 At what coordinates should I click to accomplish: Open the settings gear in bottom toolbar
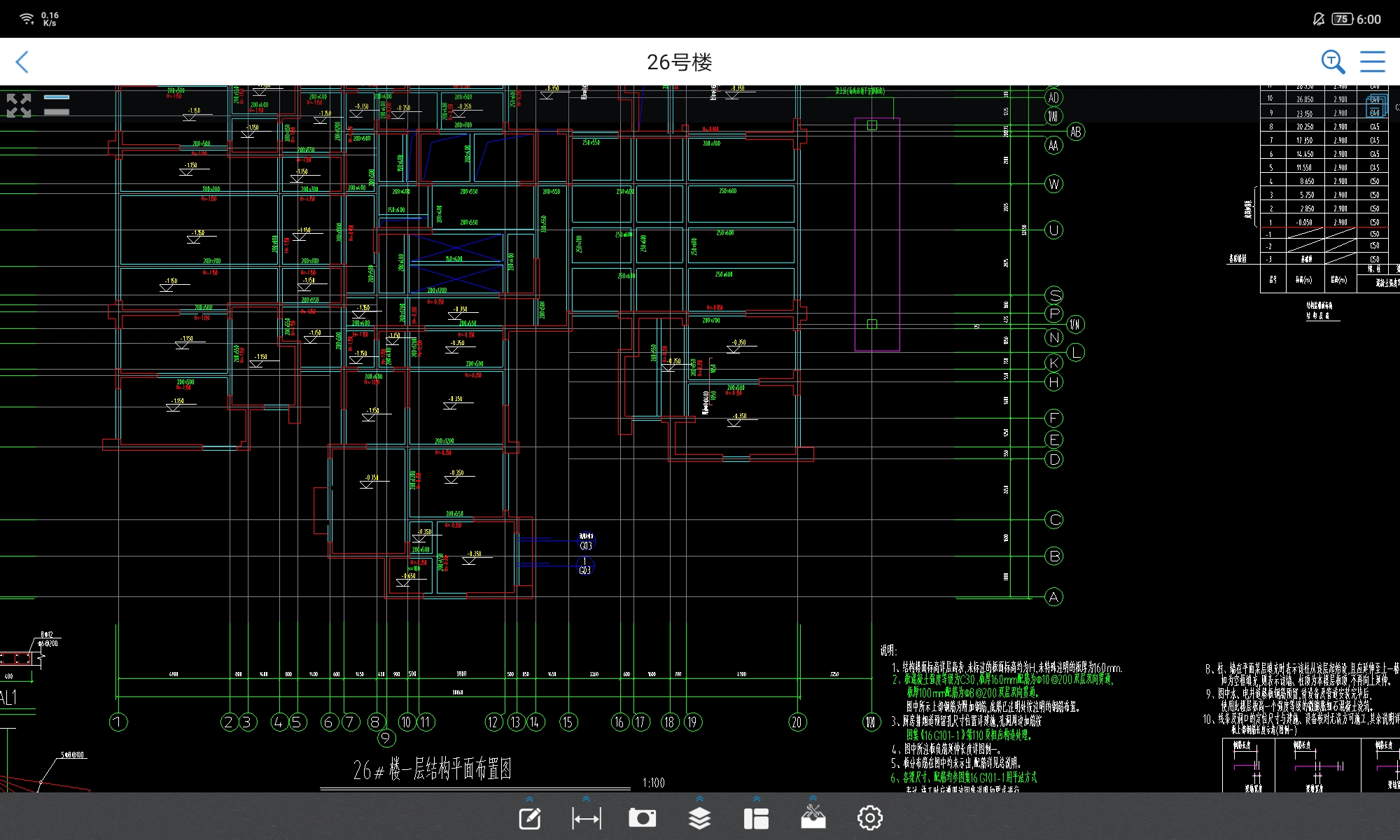click(870, 818)
